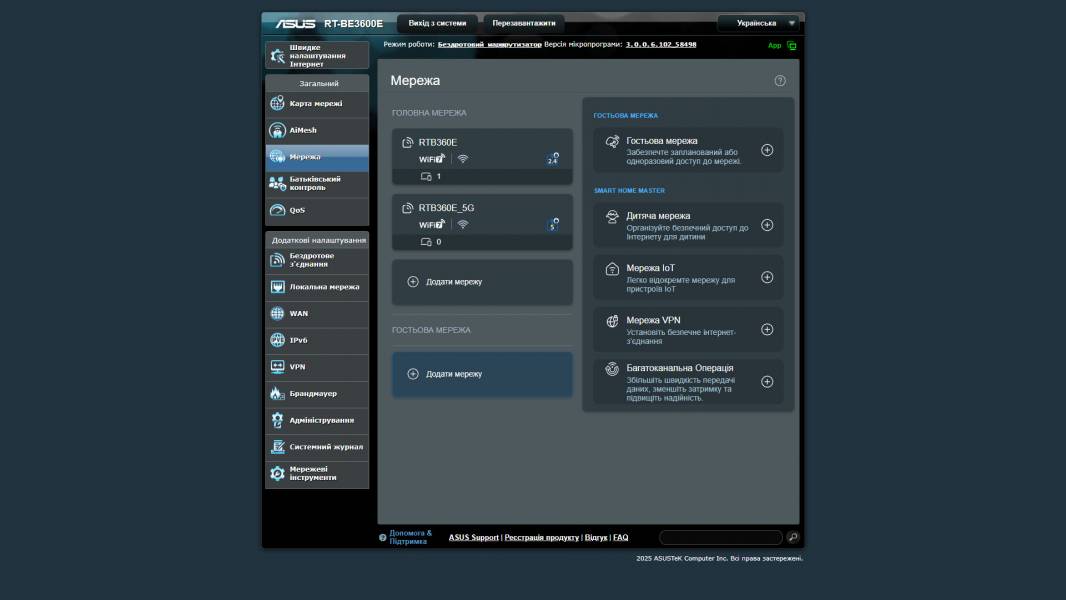Click the Дитяча мережа card title

(x=658, y=215)
